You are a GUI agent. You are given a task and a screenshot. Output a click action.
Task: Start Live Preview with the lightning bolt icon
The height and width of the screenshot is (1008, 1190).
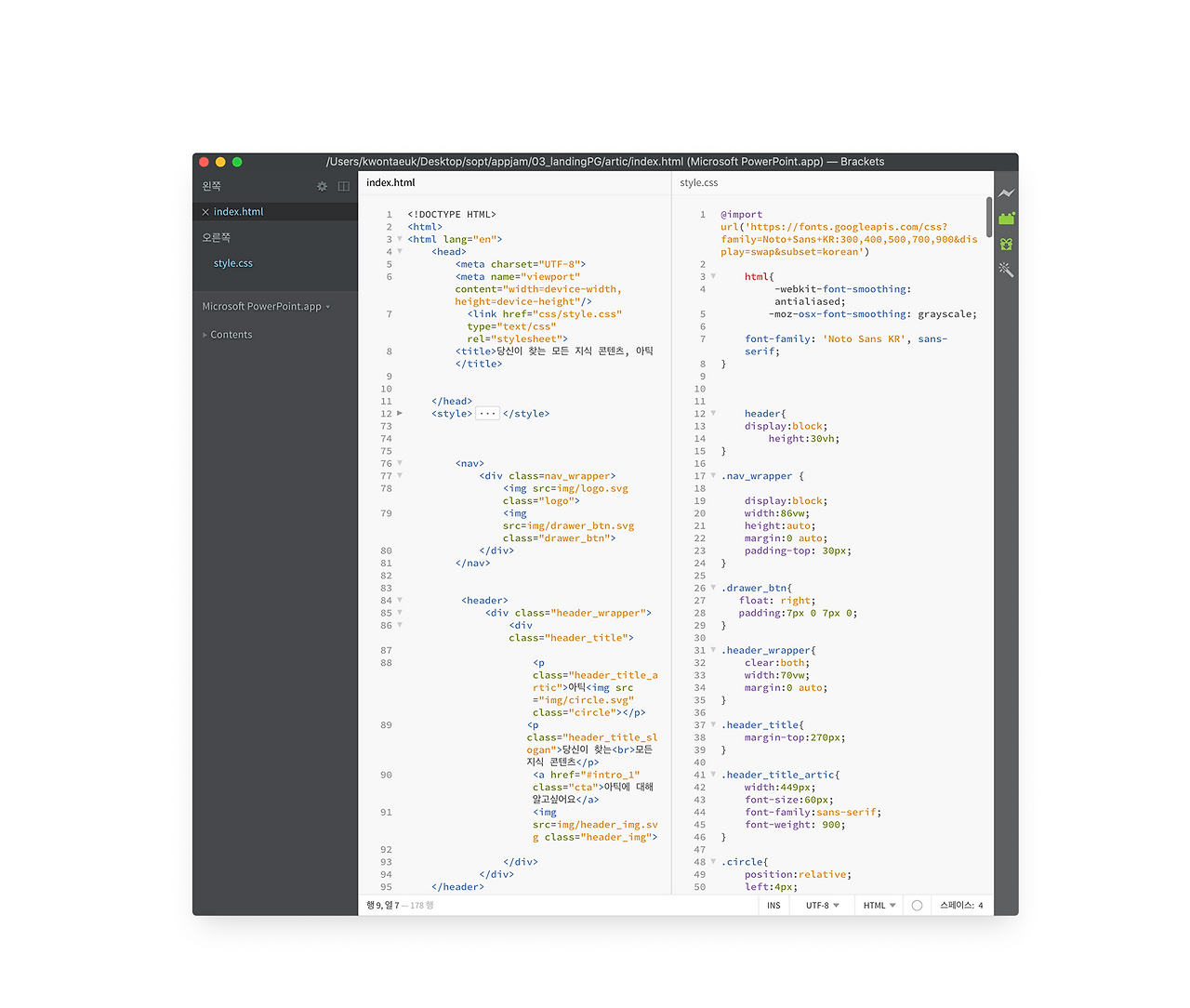pyautogui.click(x=1006, y=193)
